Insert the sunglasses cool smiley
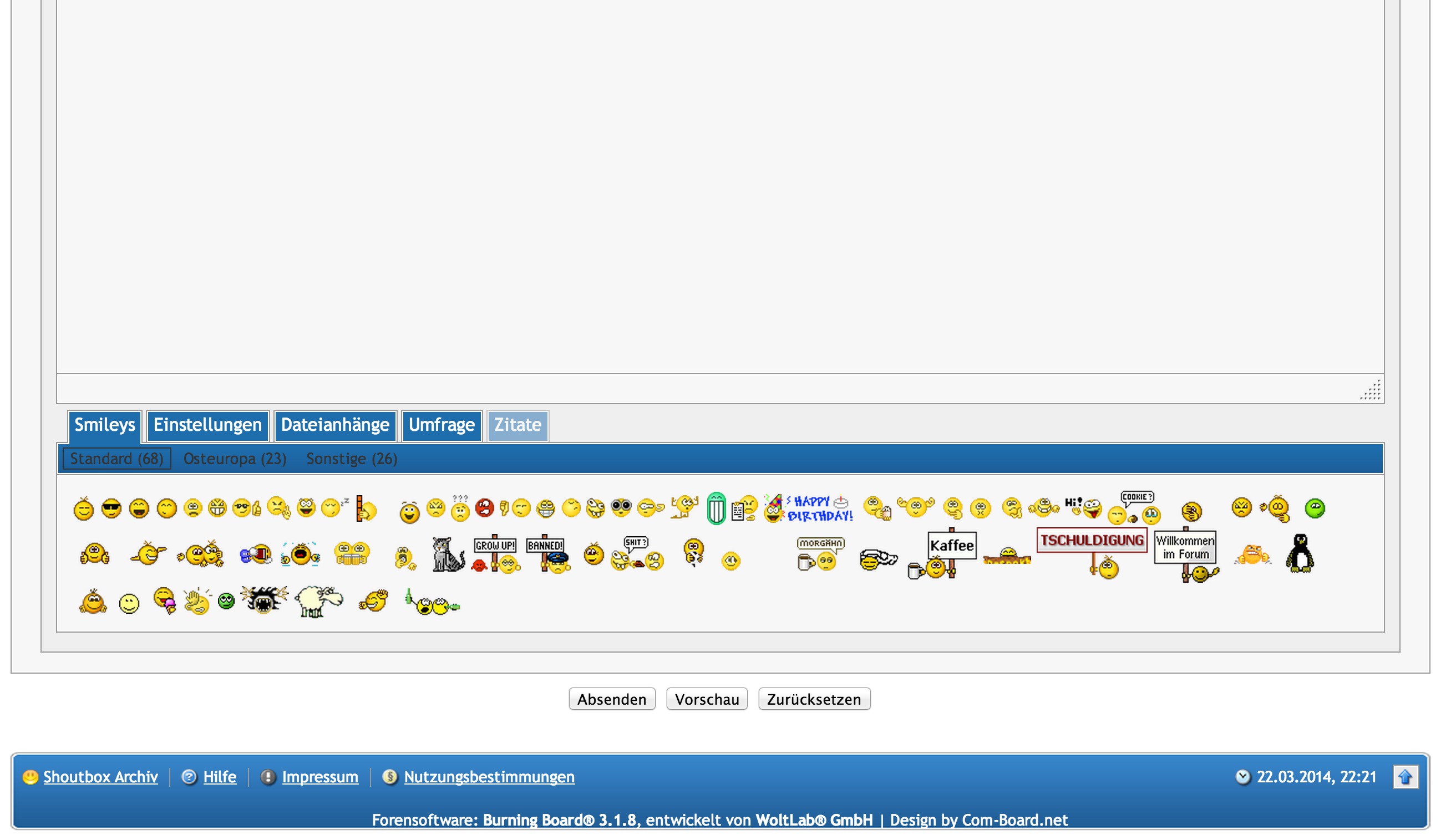This screenshot has width=1456, height=840. point(111,509)
